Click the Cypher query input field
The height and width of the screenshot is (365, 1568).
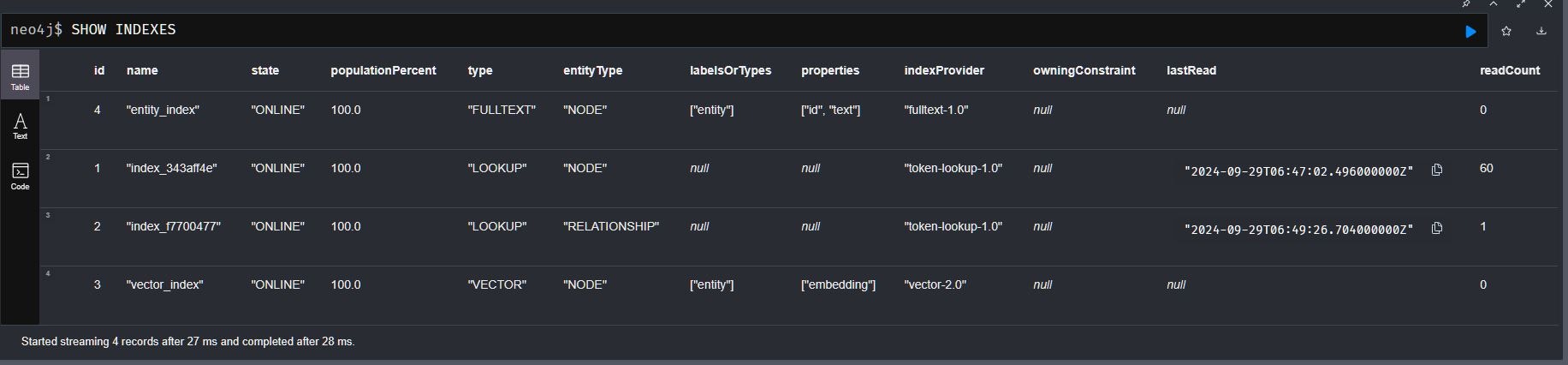pyautogui.click(x=685, y=30)
